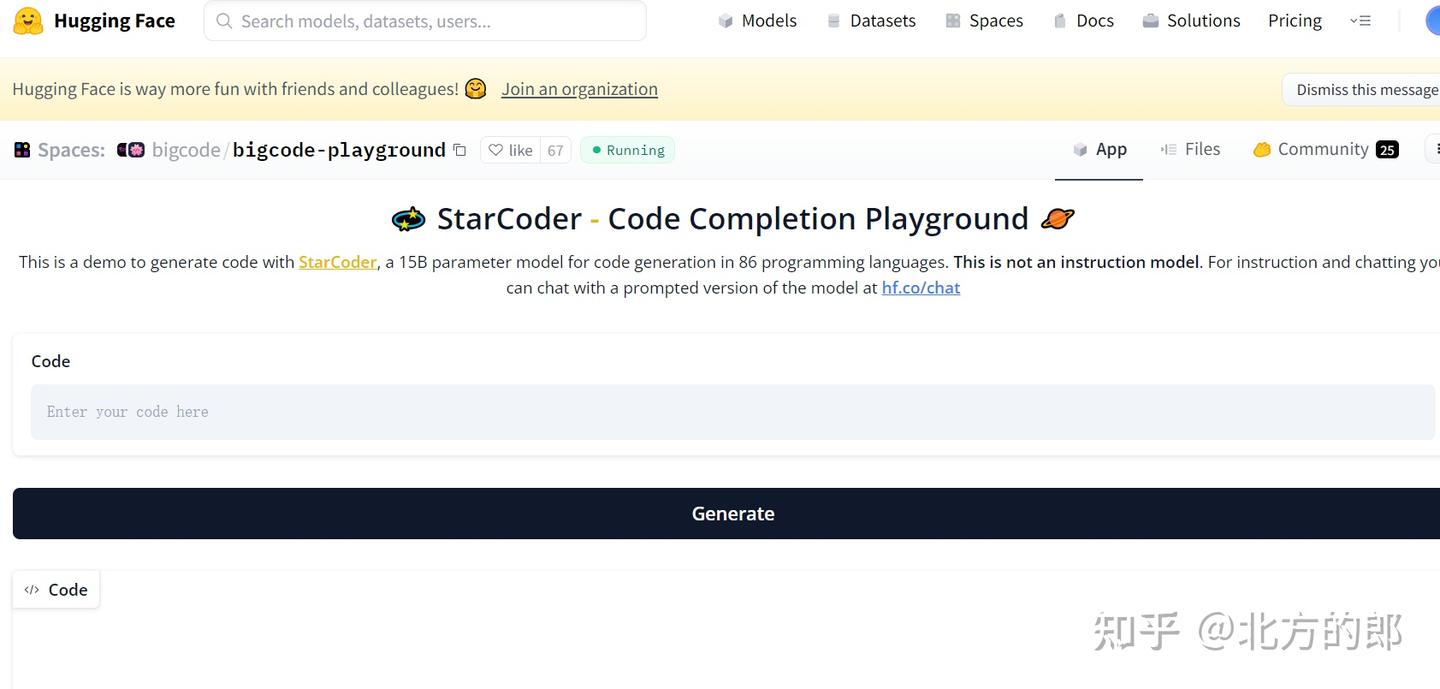Click the </> icon on the Code output tab
Image resolution: width=1440 pixels, height=689 pixels.
tap(32, 589)
